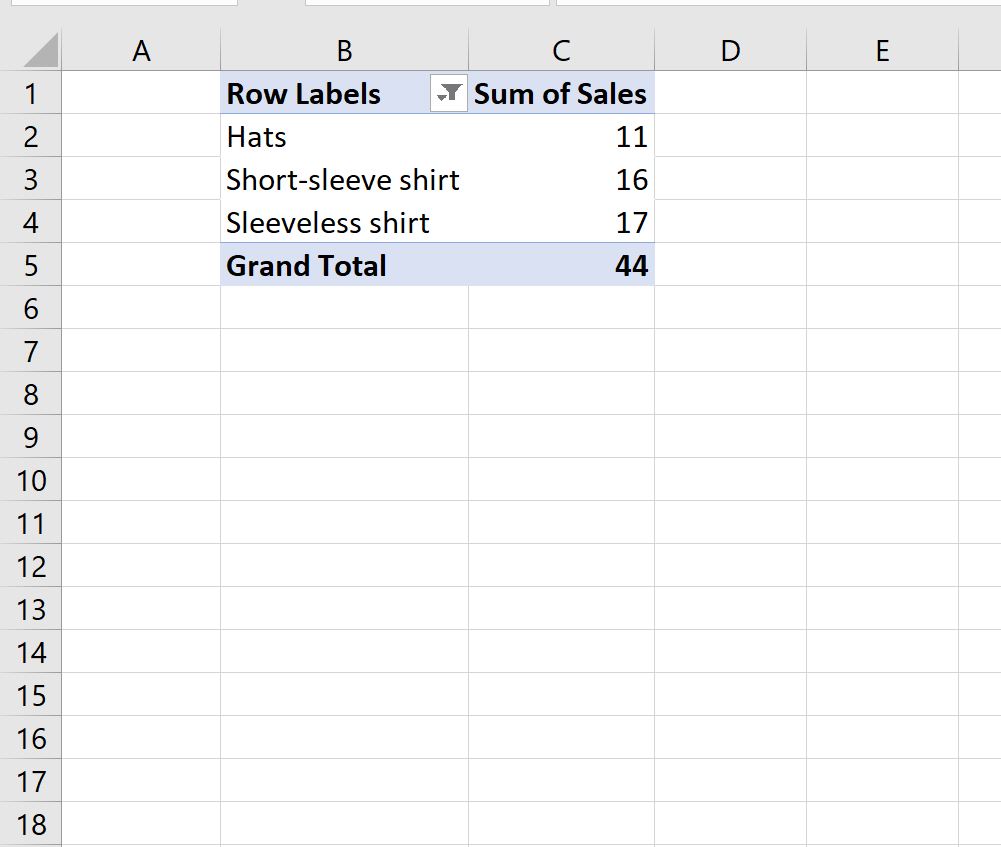Image resolution: width=1001 pixels, height=847 pixels.
Task: Select row 1 header
Action: (x=30, y=94)
